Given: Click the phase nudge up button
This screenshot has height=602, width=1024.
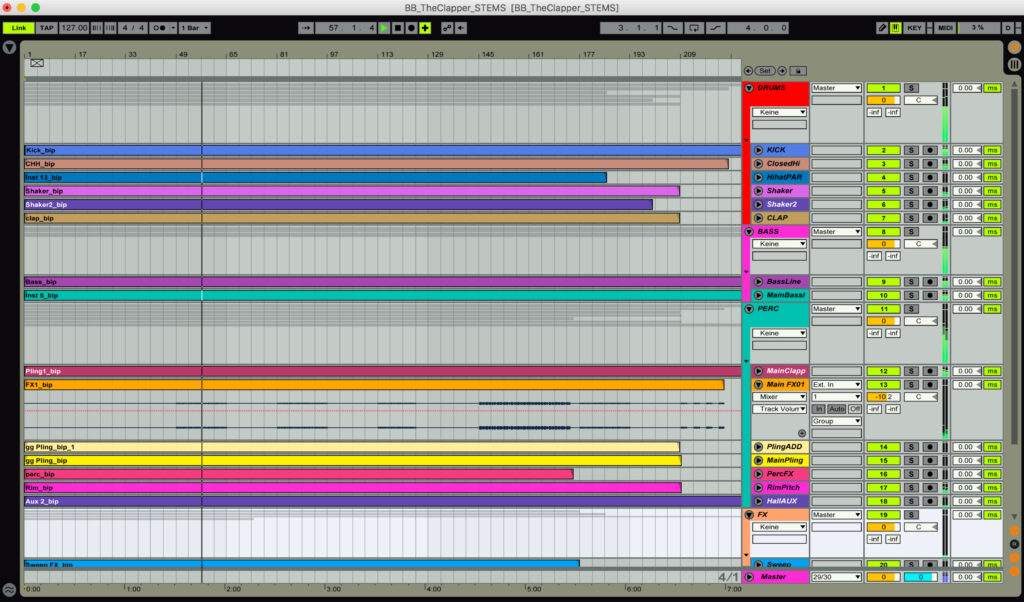Looking at the screenshot, I should 110,28.
